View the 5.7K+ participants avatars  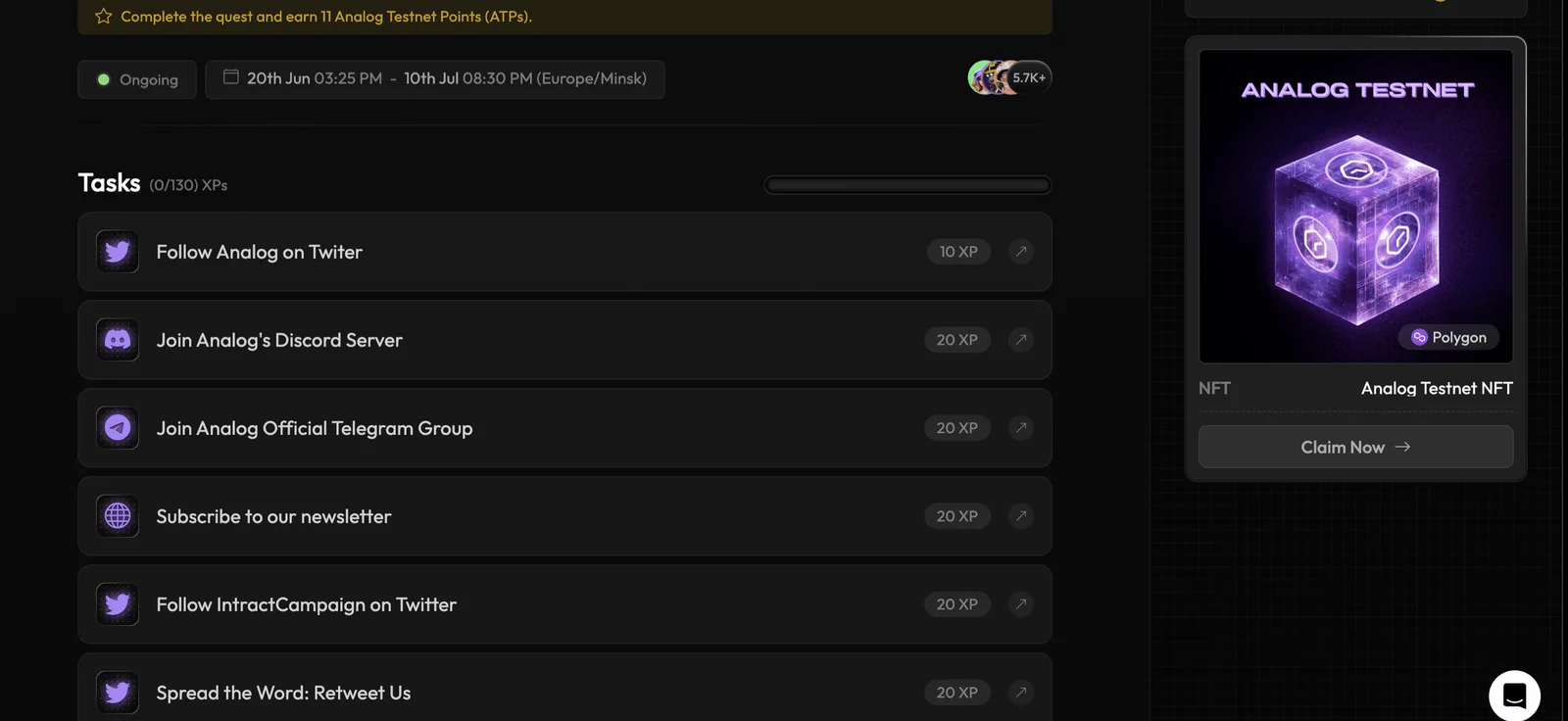point(1009,77)
